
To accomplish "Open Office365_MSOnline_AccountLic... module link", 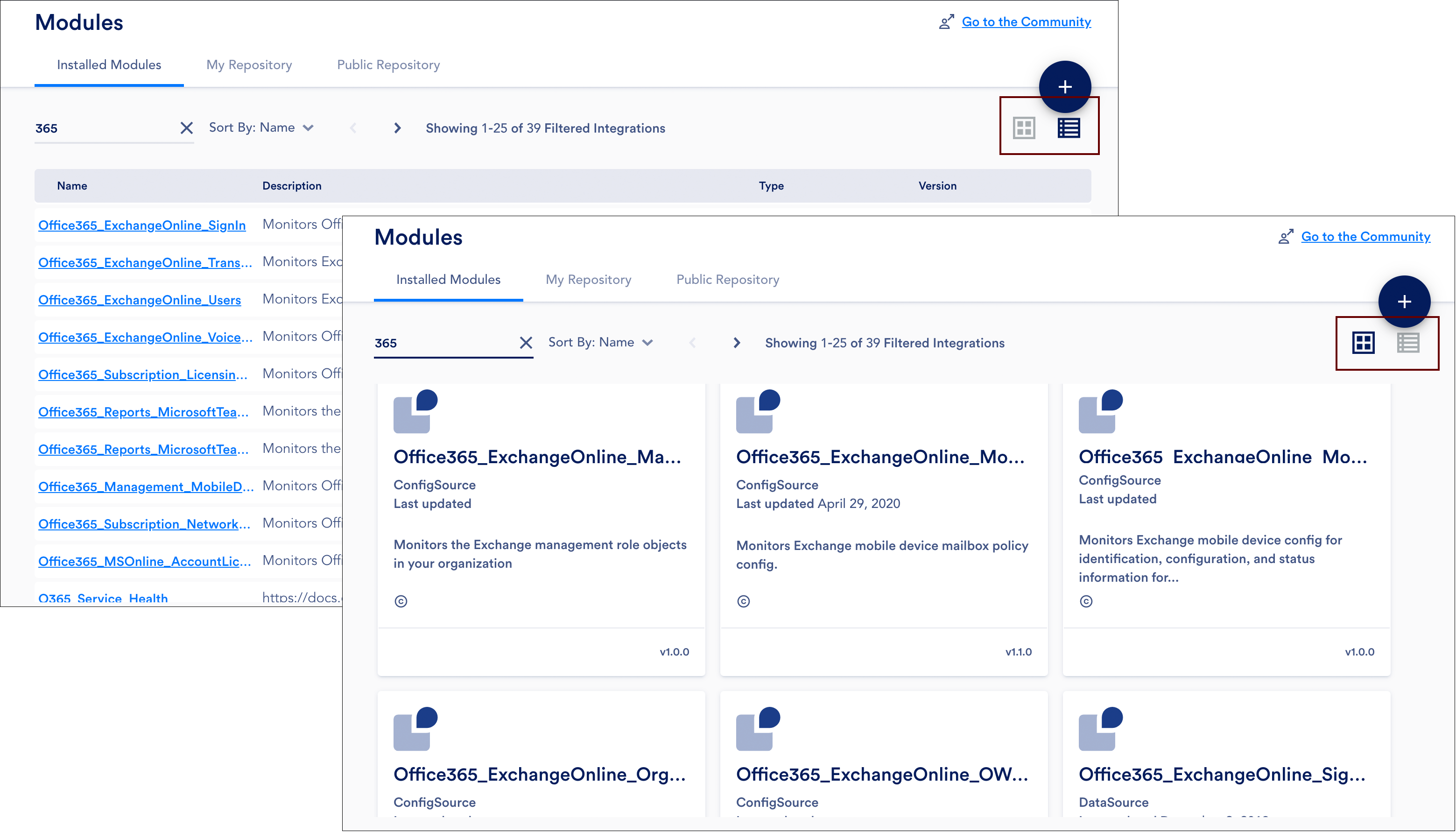I will pyautogui.click(x=145, y=561).
